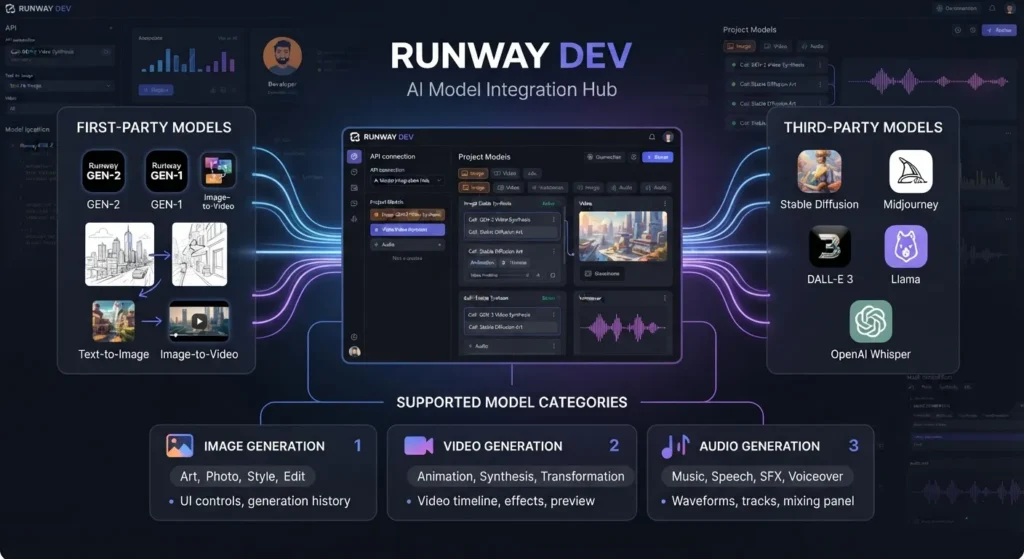1024x559 pixels.
Task: Click the bell icon in center window
Action: [652, 137]
